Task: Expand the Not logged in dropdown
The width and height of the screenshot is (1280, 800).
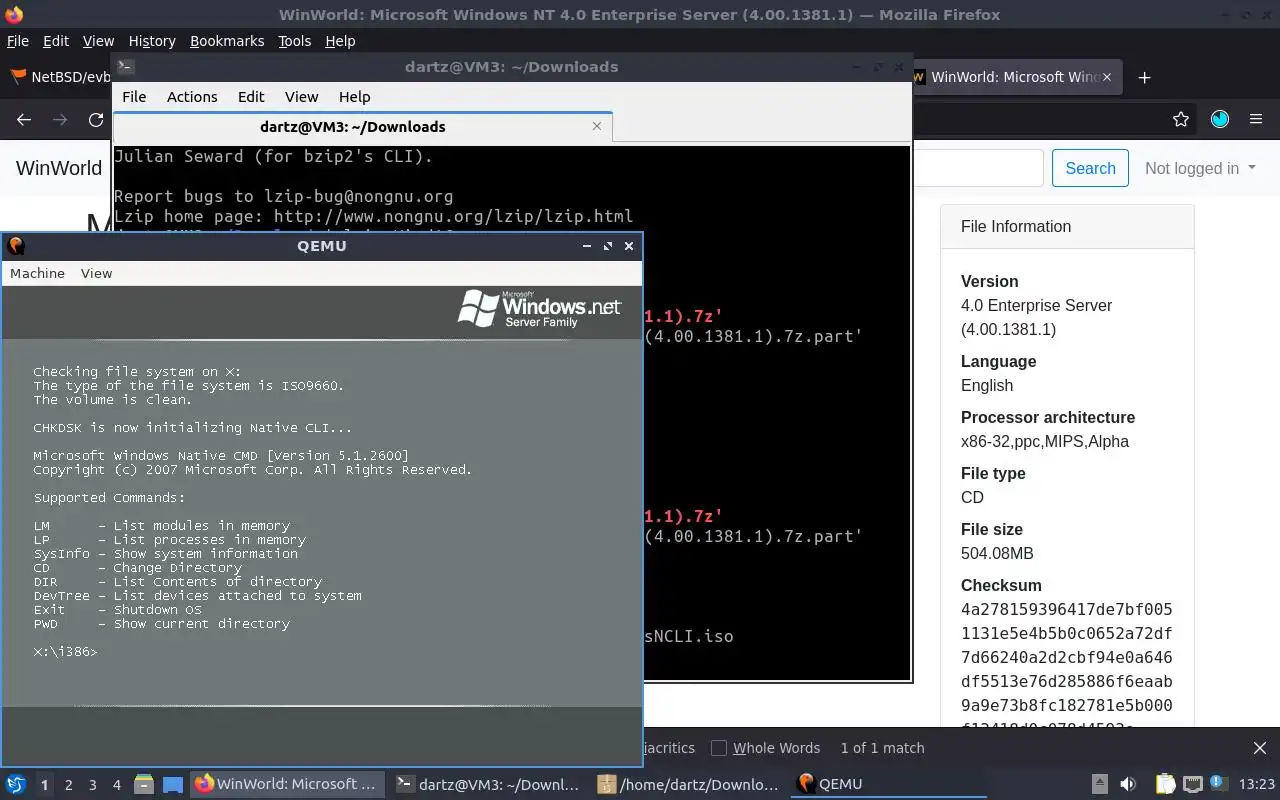Action: click(x=1200, y=168)
